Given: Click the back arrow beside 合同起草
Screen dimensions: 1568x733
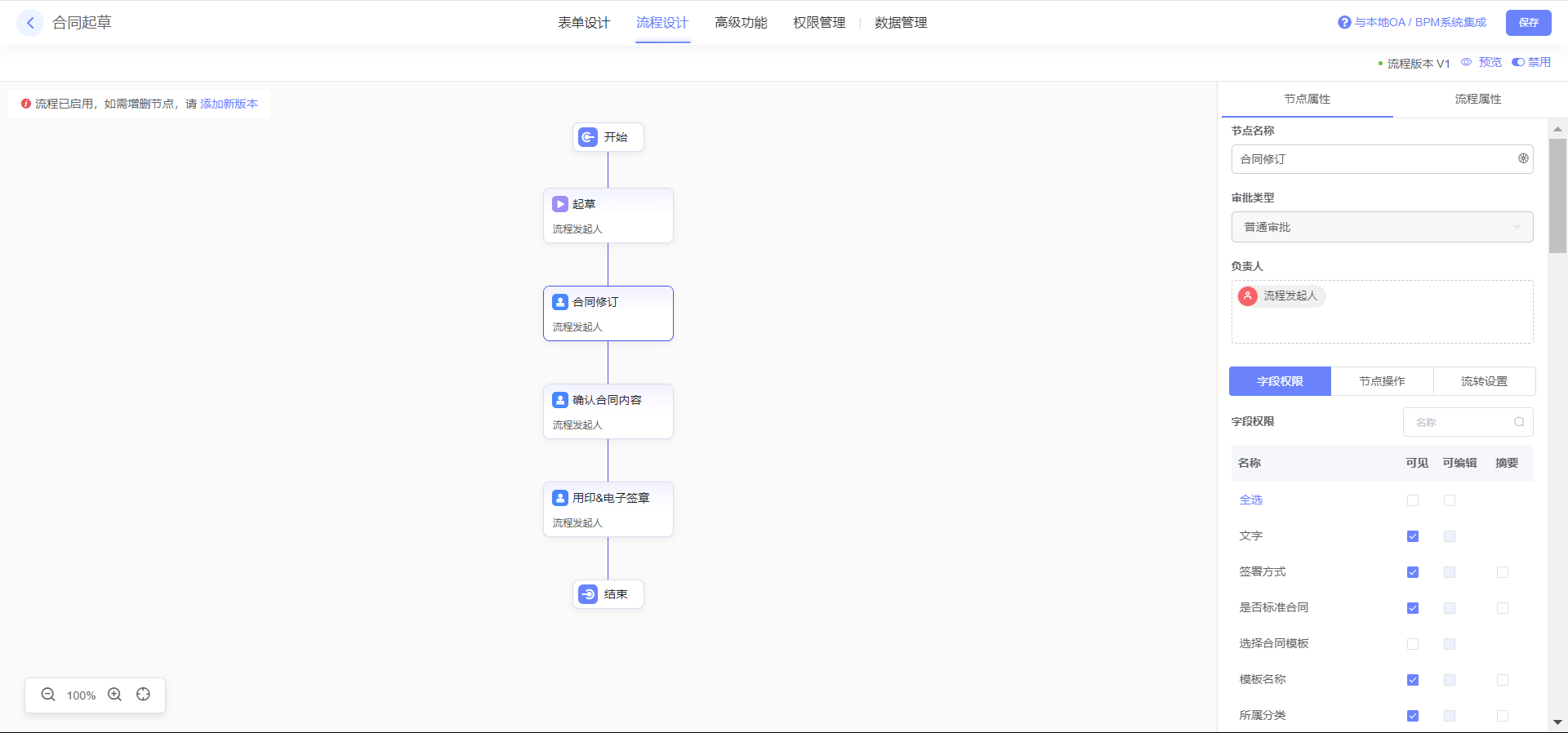Looking at the screenshot, I should click(x=30, y=23).
